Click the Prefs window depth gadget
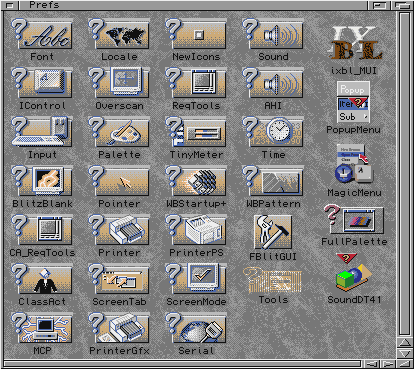The width and height of the screenshot is (414, 369). (x=403, y=5)
